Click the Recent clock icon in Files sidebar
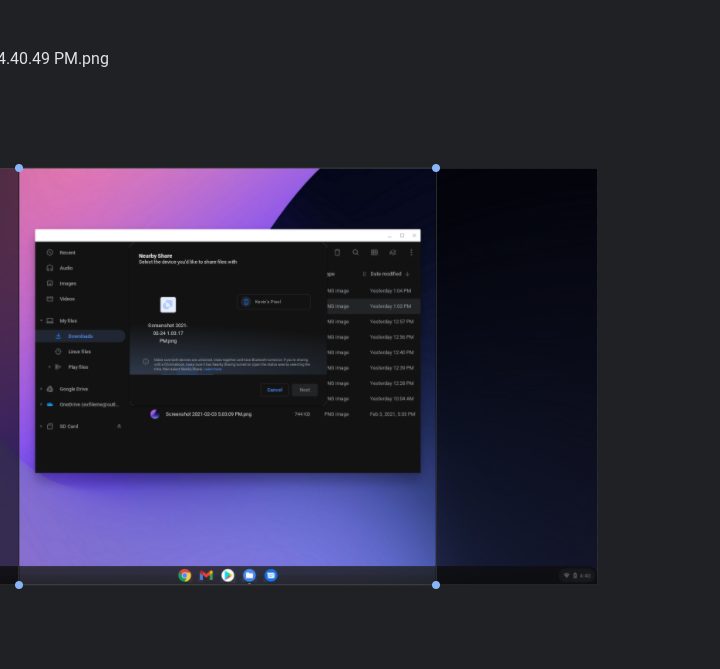This screenshot has width=720, height=669. pos(50,253)
